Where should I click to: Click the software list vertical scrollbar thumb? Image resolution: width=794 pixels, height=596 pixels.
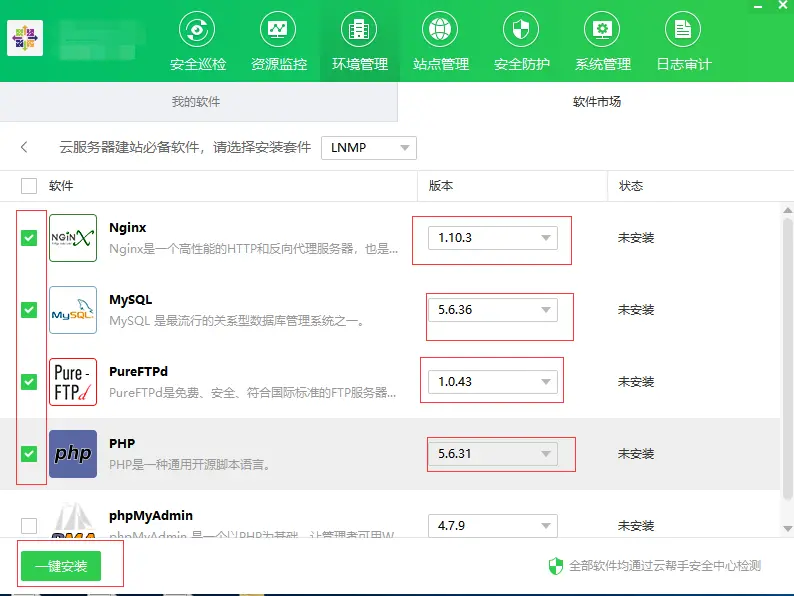tap(787, 359)
